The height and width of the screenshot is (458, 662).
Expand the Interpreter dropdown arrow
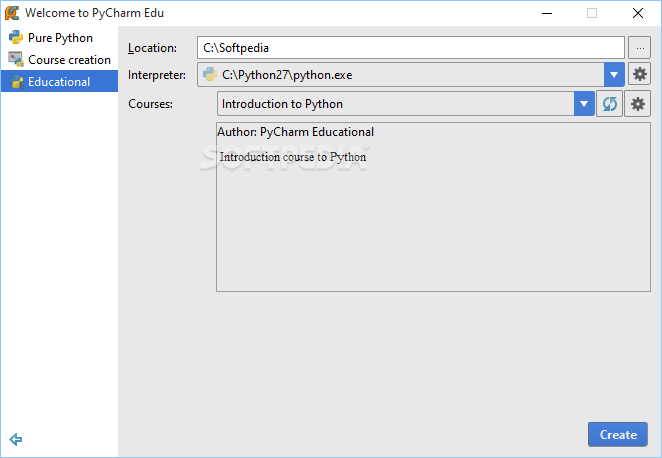(614, 75)
